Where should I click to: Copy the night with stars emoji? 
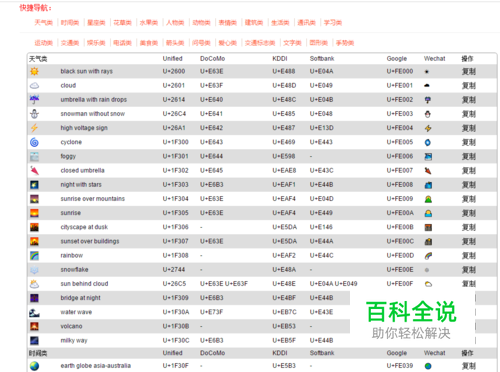[468, 185]
